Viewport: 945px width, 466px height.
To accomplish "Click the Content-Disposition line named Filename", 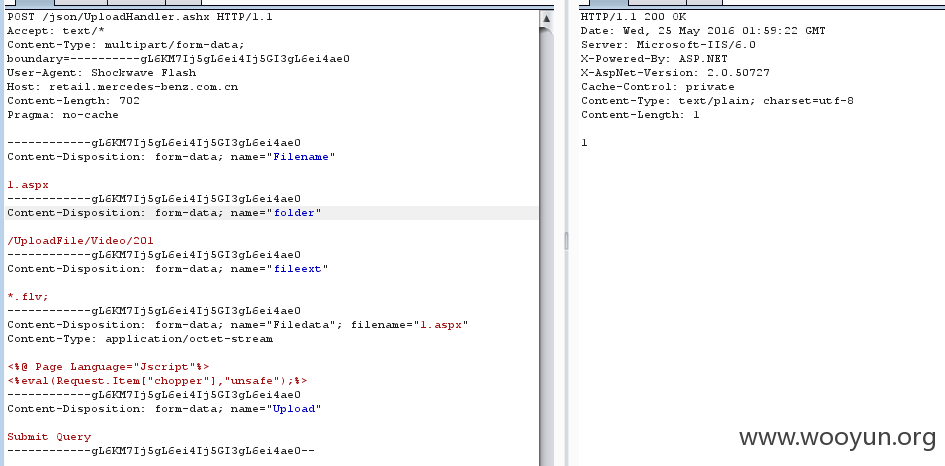I will click(171, 157).
